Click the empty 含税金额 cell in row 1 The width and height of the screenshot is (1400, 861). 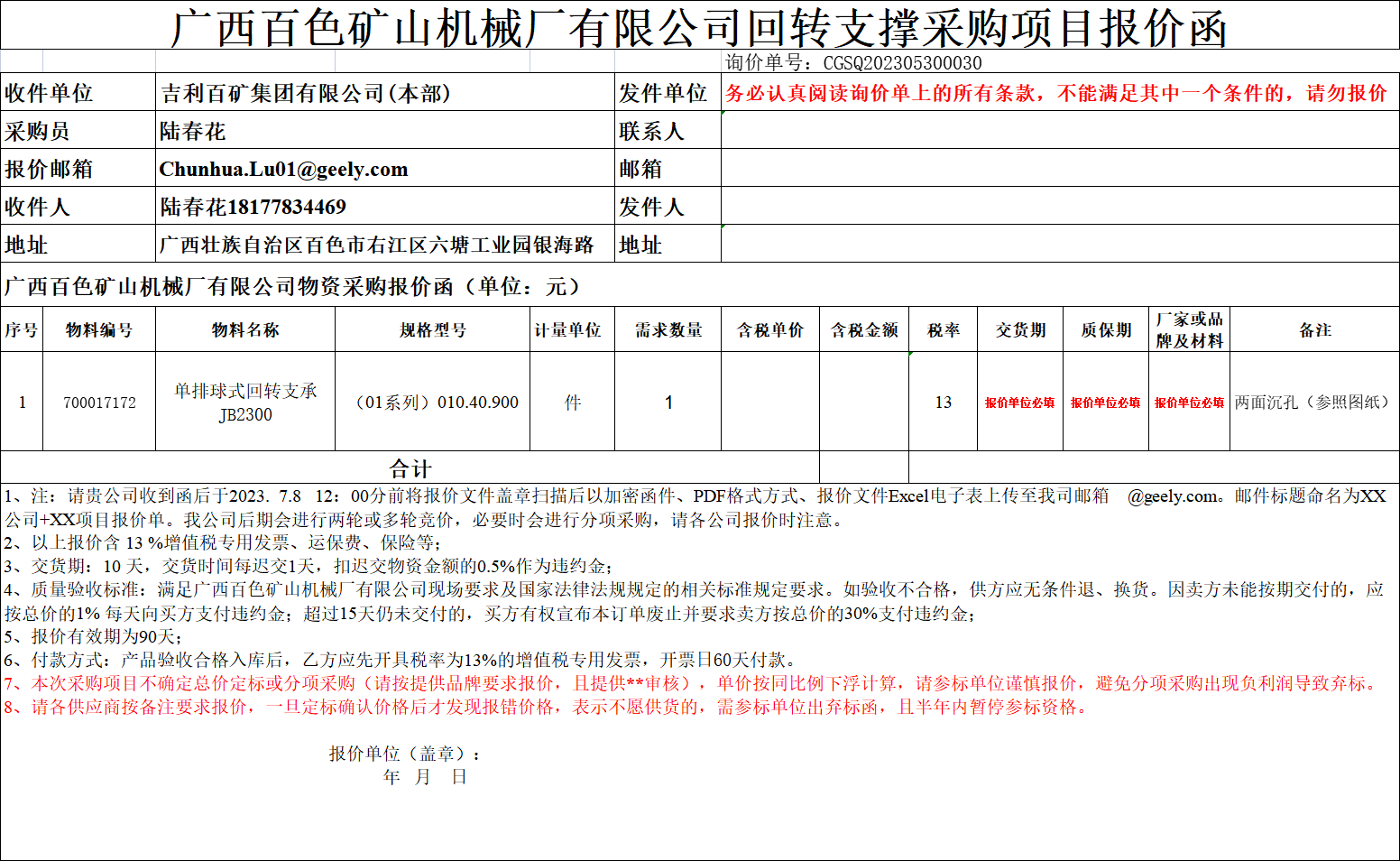[864, 402]
